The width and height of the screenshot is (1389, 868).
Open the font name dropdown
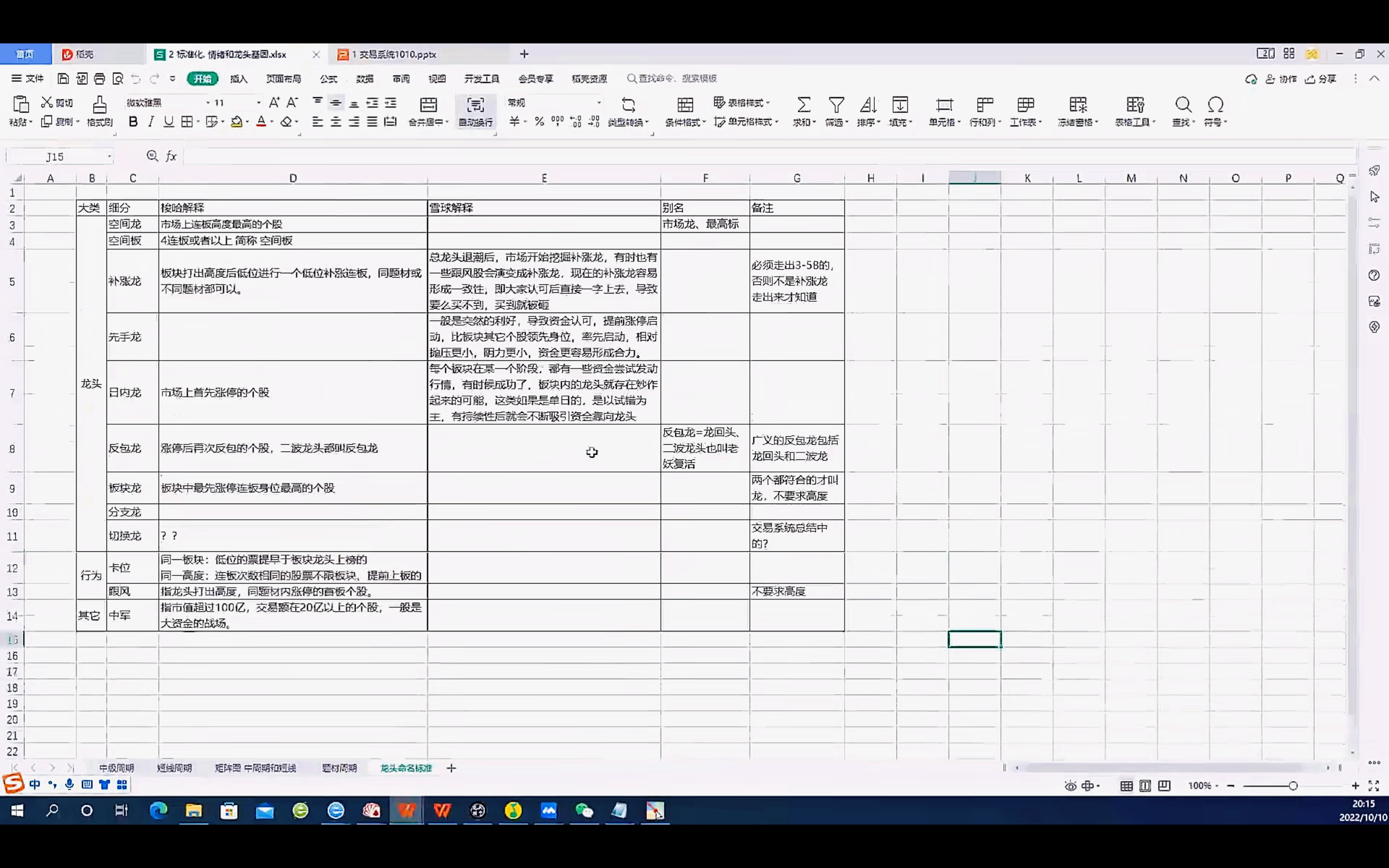point(208,103)
